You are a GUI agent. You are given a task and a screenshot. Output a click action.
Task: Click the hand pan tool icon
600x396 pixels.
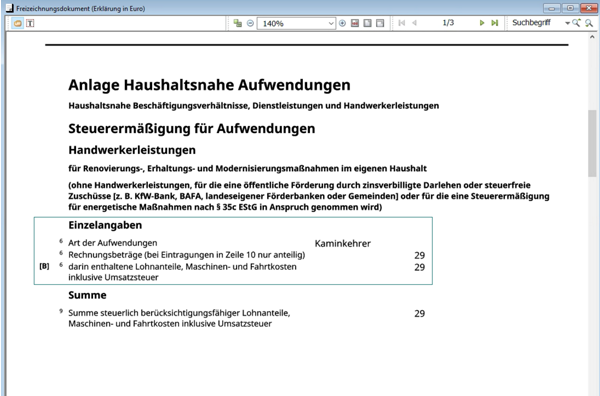[18, 23]
